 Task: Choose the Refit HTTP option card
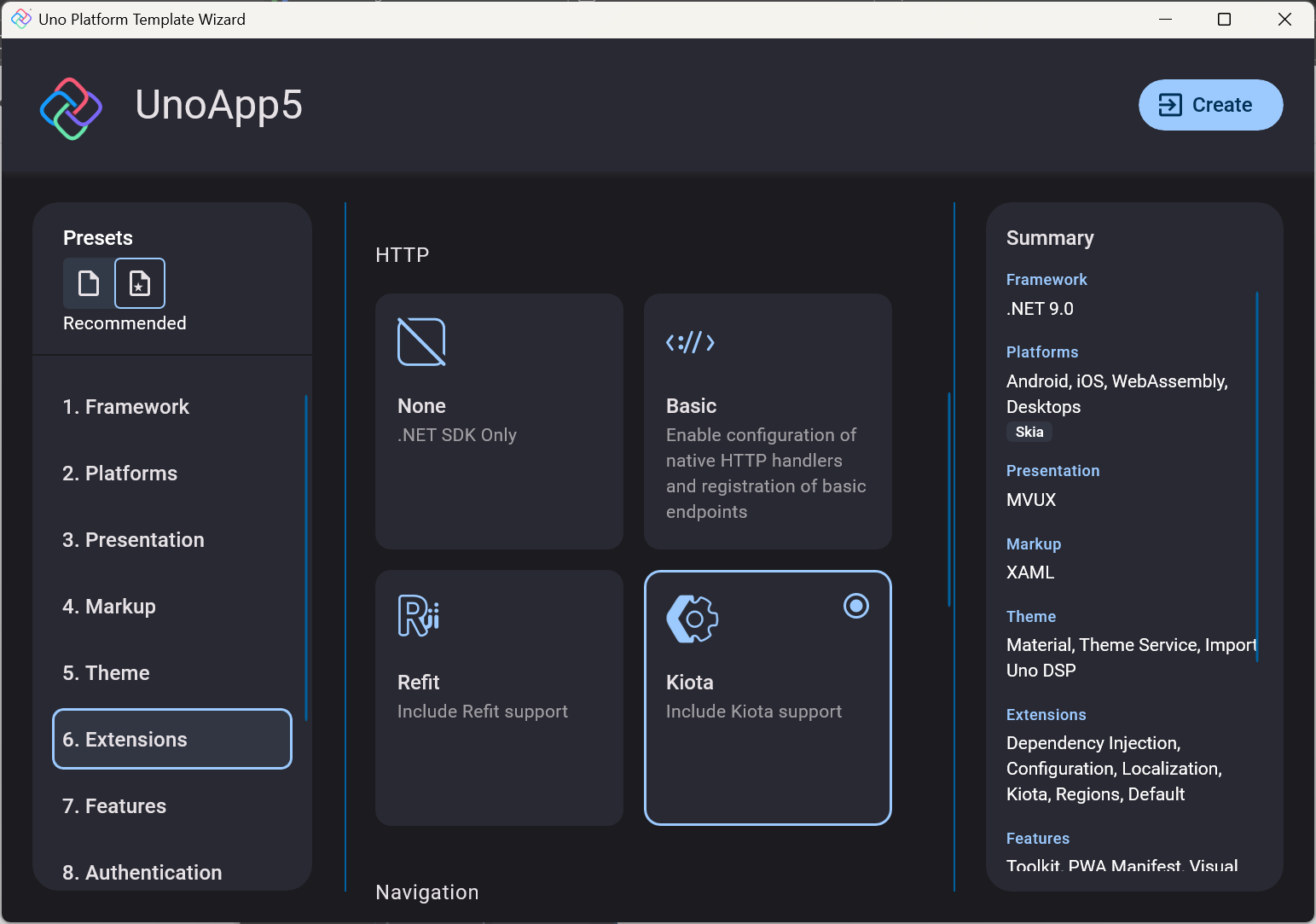499,698
